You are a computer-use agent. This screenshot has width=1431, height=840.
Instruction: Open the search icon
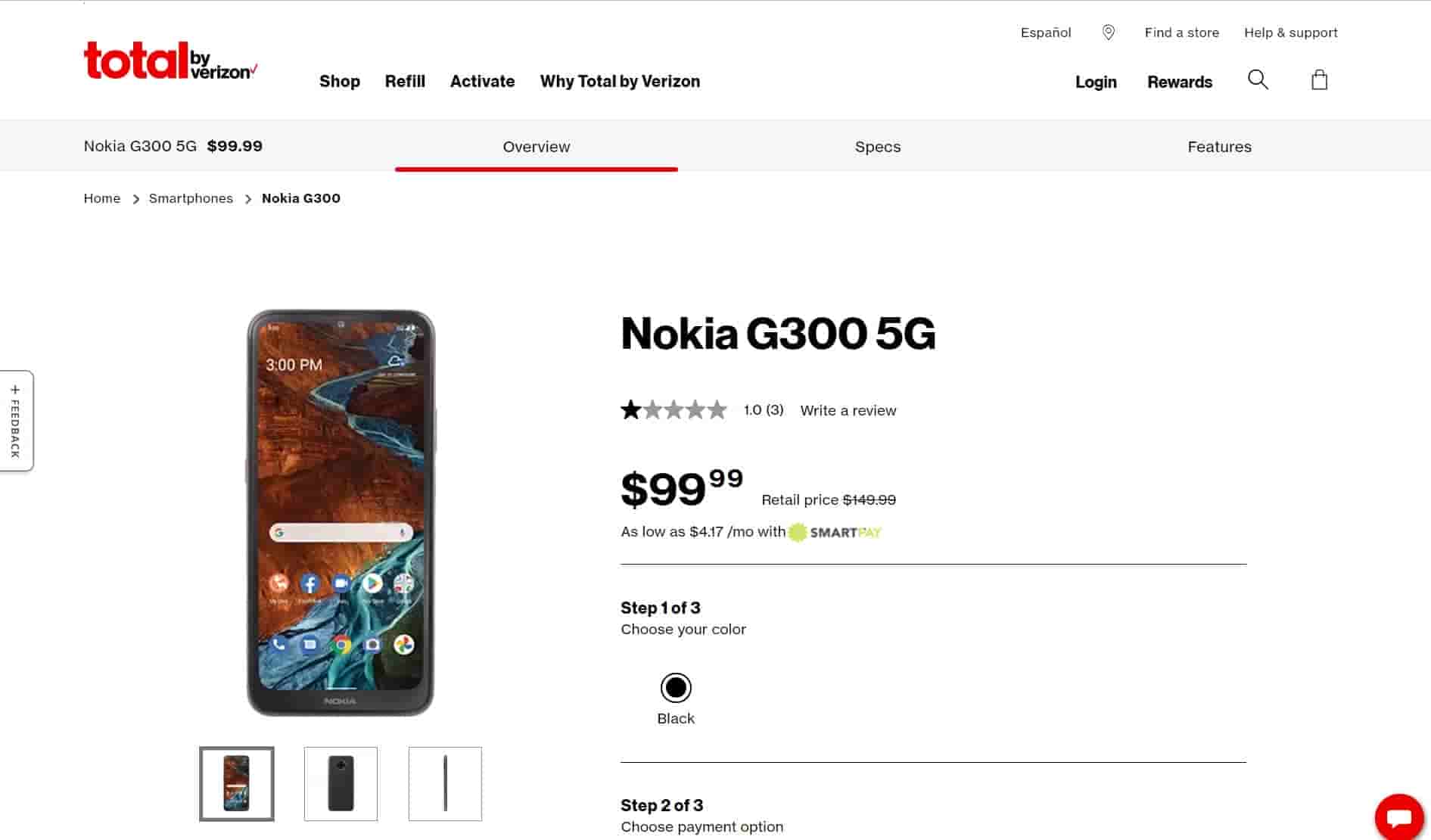(1258, 79)
